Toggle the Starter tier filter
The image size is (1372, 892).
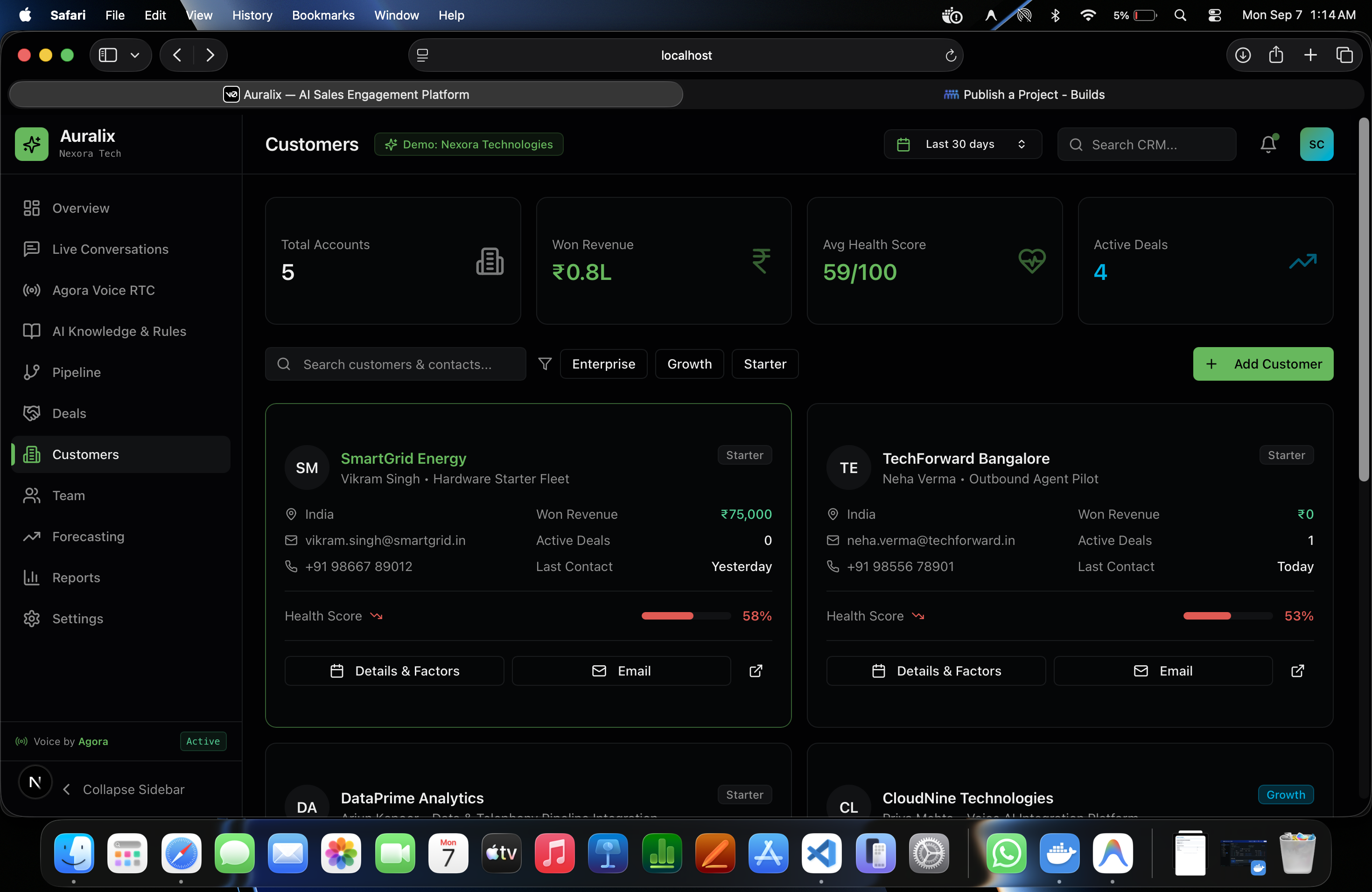point(765,363)
